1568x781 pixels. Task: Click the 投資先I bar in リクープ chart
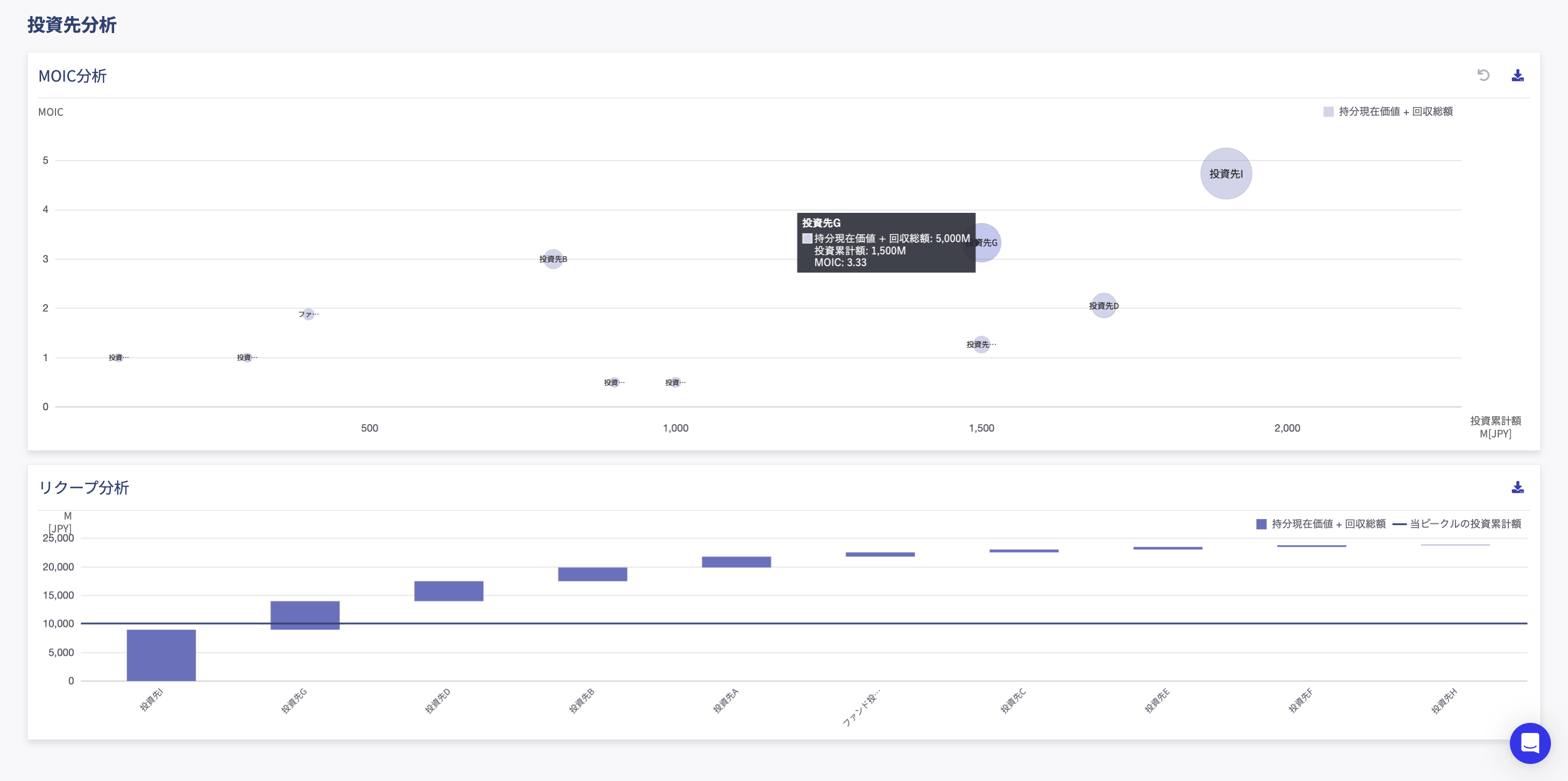(x=161, y=655)
